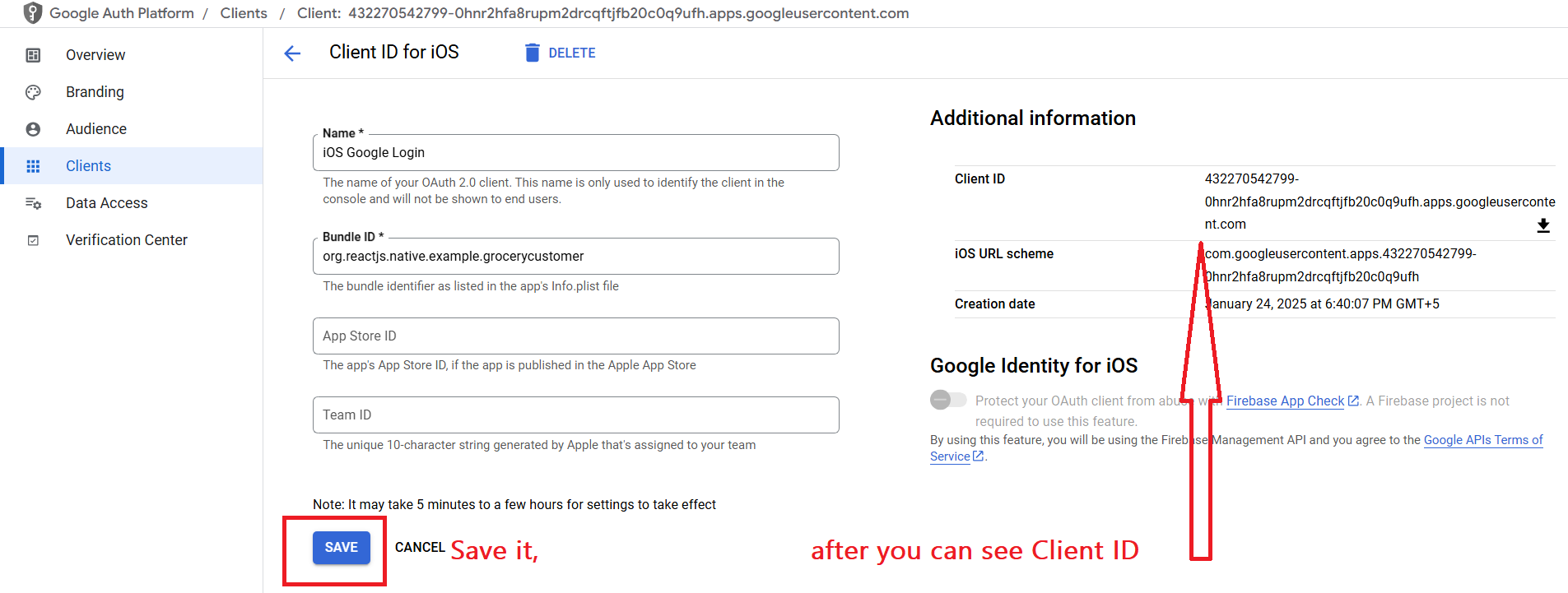Viewport: 1568px width, 593px height.
Task: Click Google Auth Platform breadcrumb
Action: tap(122, 13)
